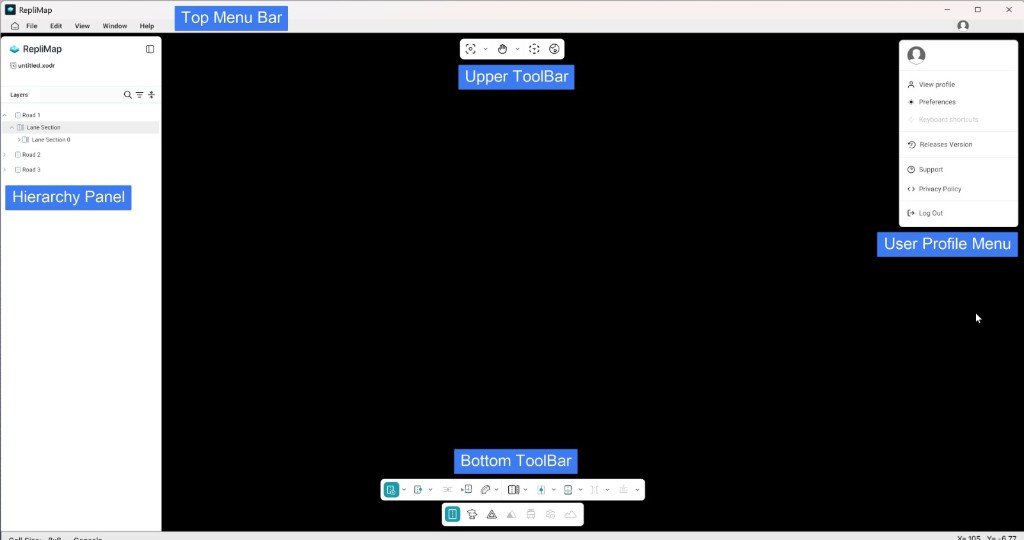Select the active teal lane mode icon
Image resolution: width=1024 pixels, height=540 pixels.
click(452, 515)
